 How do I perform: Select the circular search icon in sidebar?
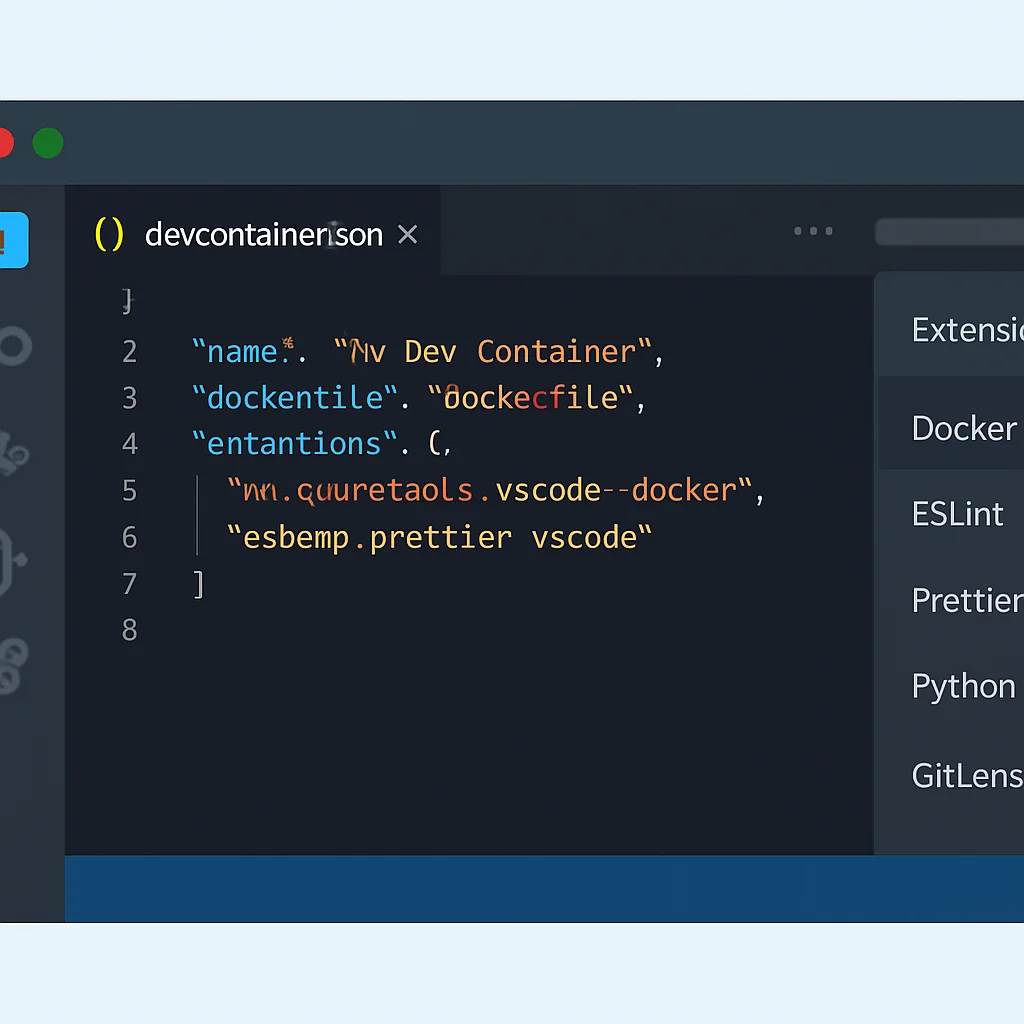point(14,345)
